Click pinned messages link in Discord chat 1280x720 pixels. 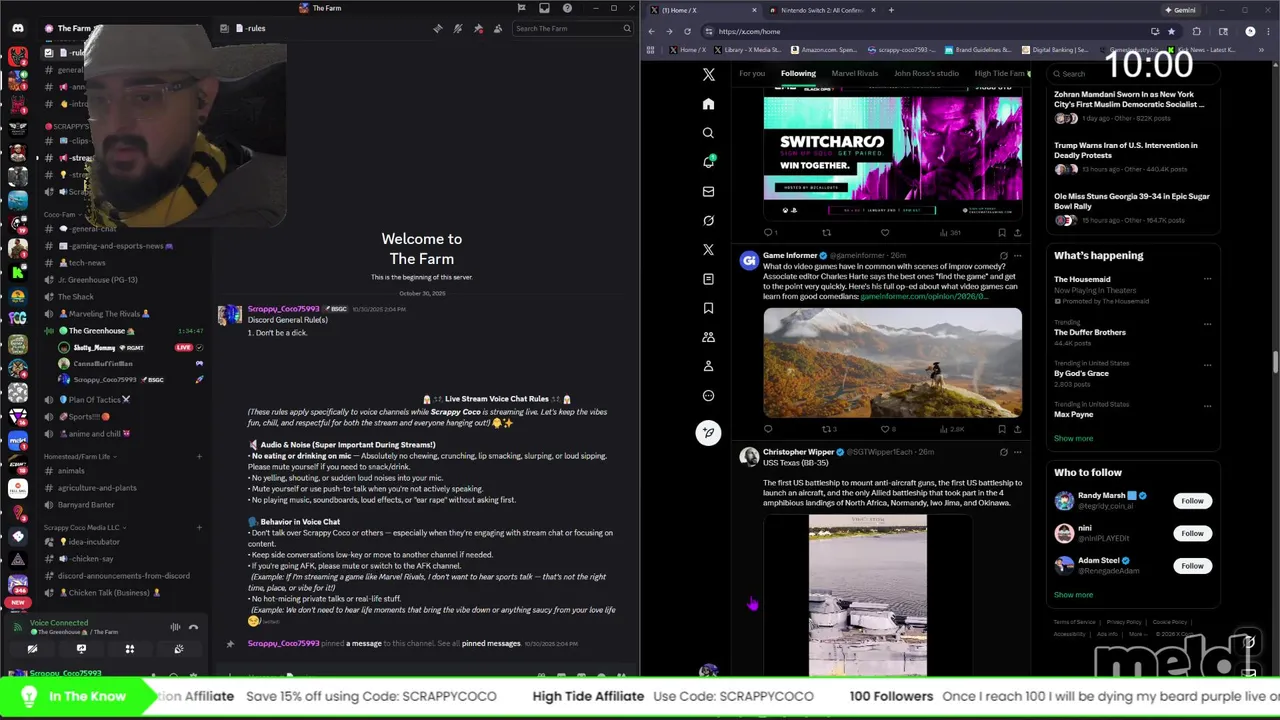(491, 643)
